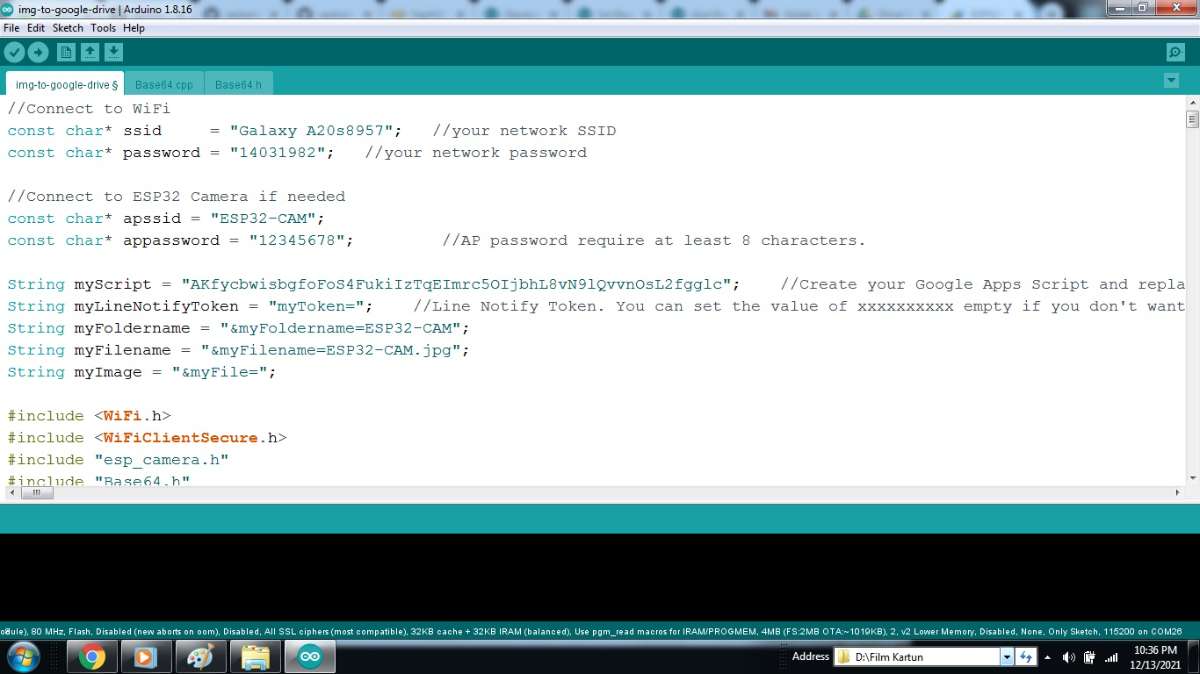Save the sketch using the down-arrow icon

tap(114, 52)
